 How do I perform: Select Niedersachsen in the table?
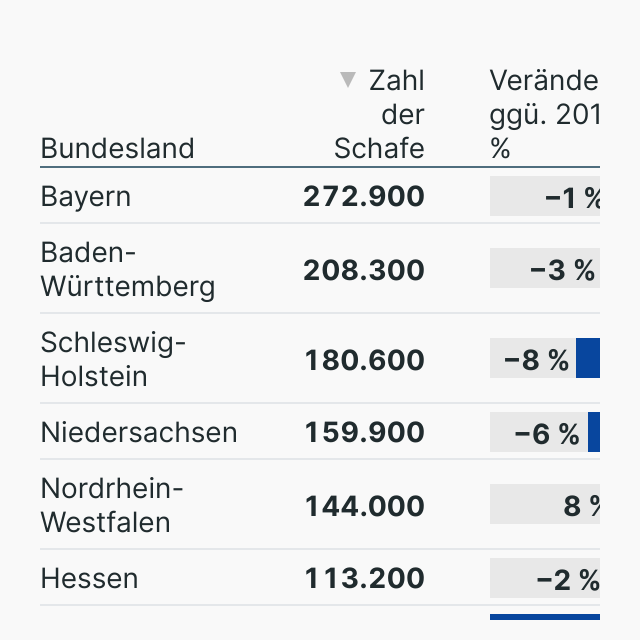coord(139,432)
